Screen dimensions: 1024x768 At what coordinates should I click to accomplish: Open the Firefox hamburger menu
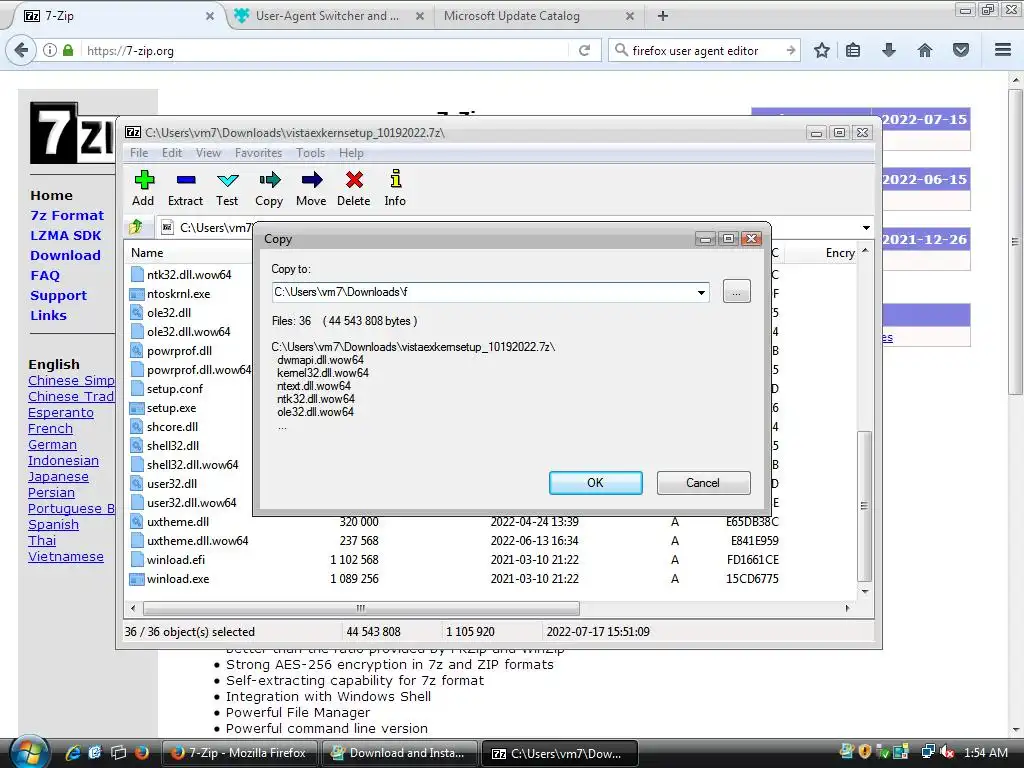[x=1003, y=50]
